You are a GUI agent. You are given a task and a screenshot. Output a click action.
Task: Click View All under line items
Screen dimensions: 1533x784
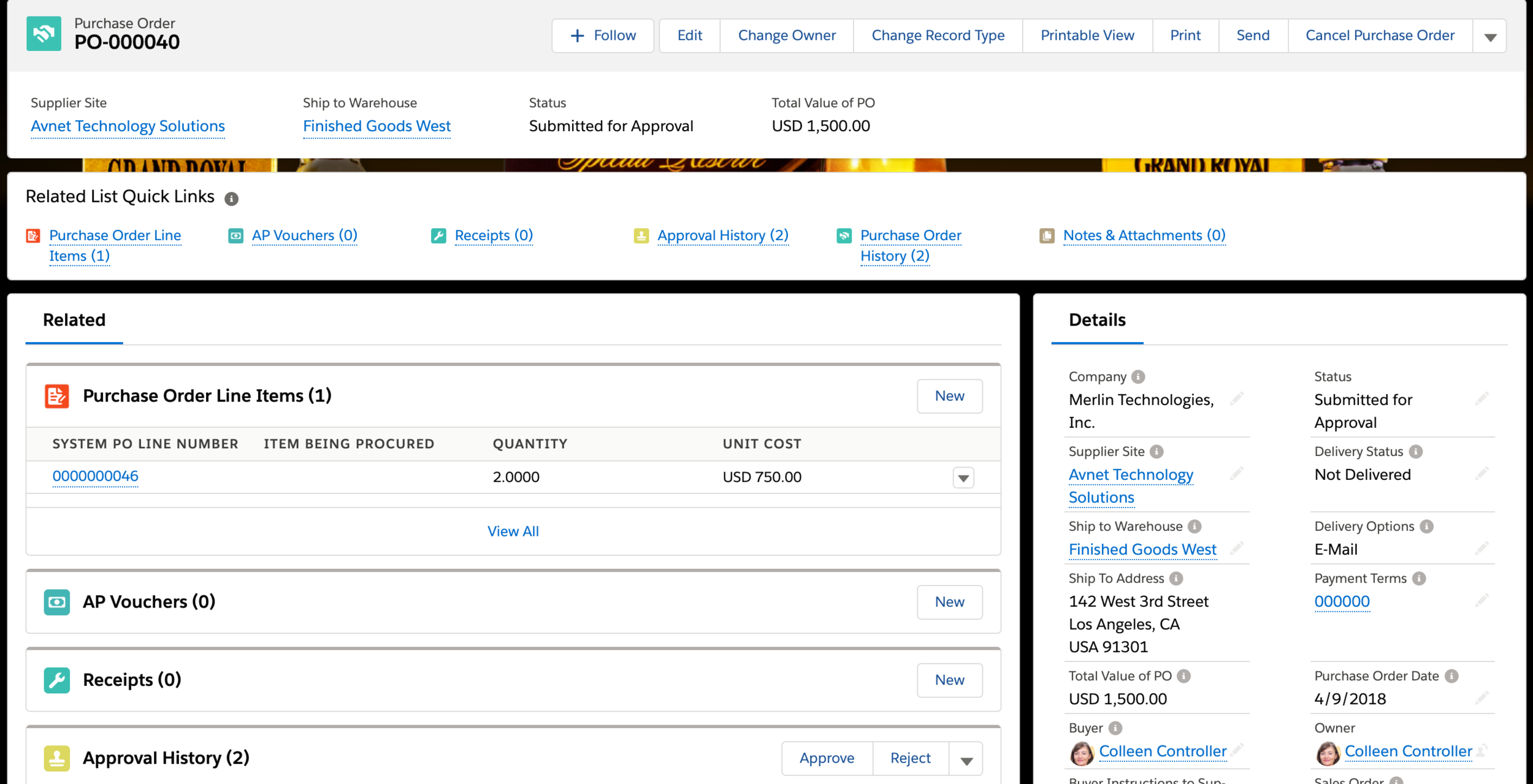[x=513, y=531]
